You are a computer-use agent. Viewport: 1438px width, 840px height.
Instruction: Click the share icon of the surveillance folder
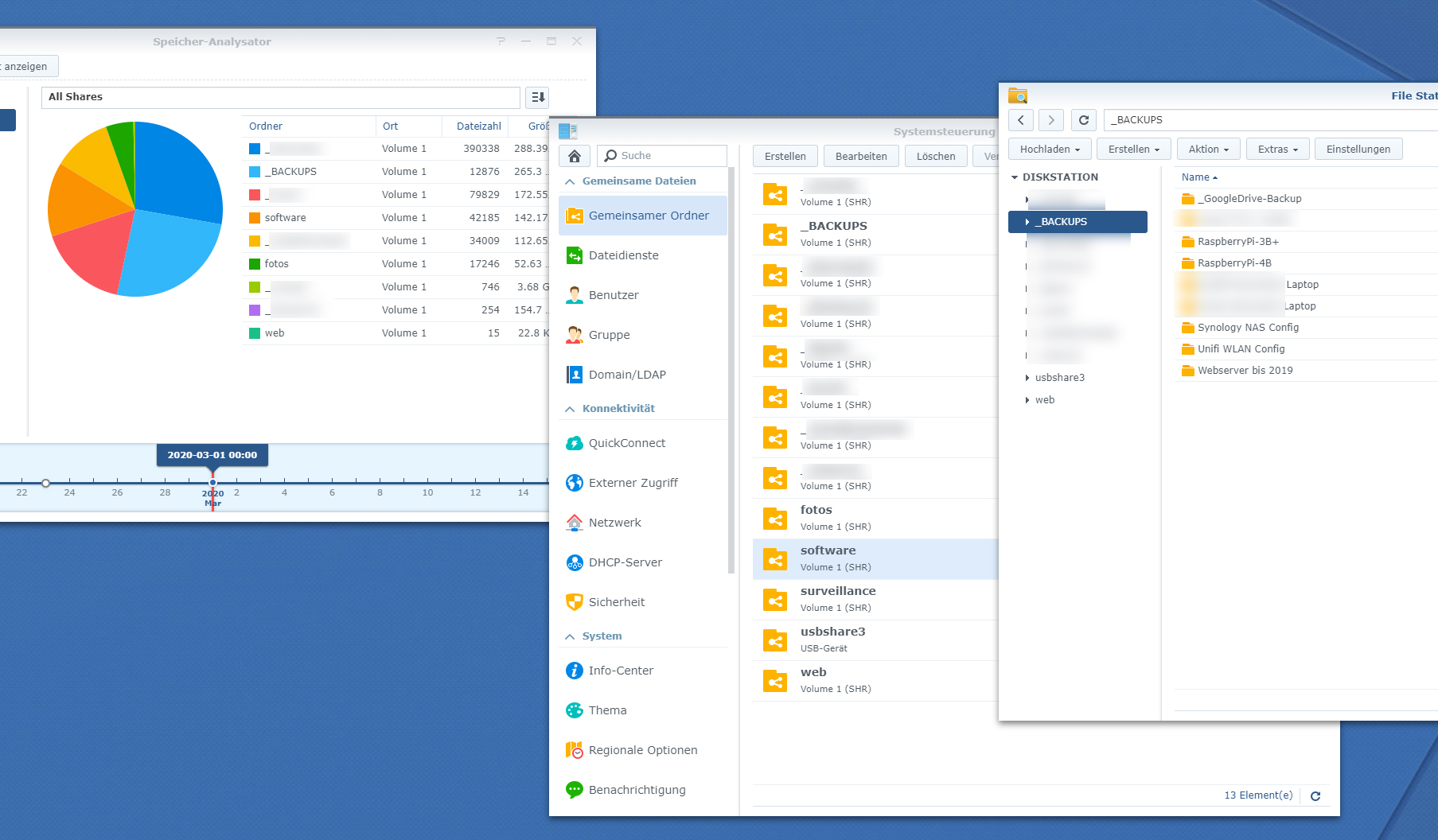[775, 600]
